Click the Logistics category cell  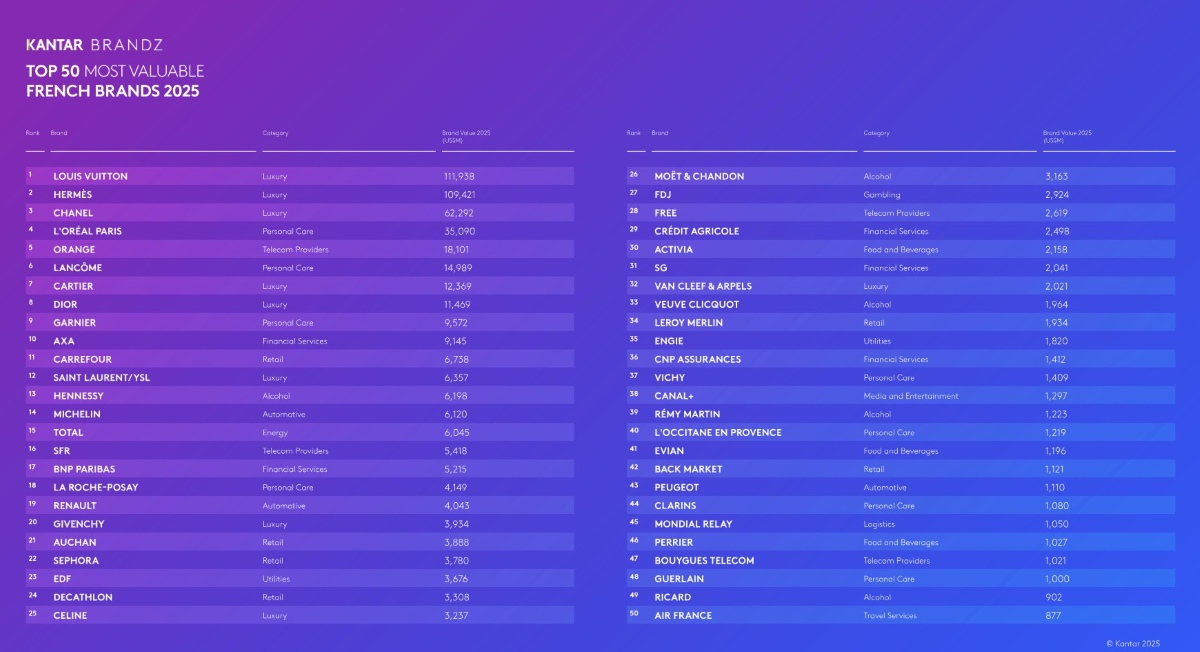879,524
